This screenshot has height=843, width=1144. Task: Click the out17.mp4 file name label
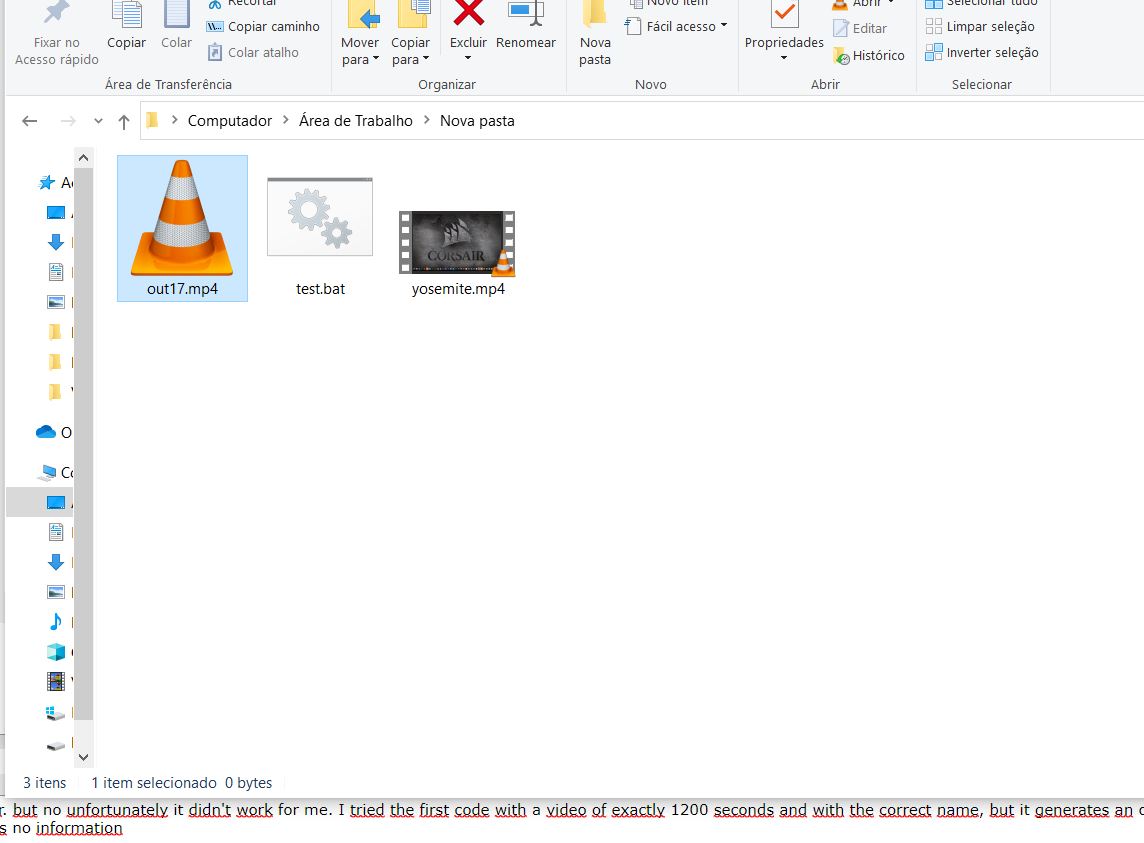182,289
